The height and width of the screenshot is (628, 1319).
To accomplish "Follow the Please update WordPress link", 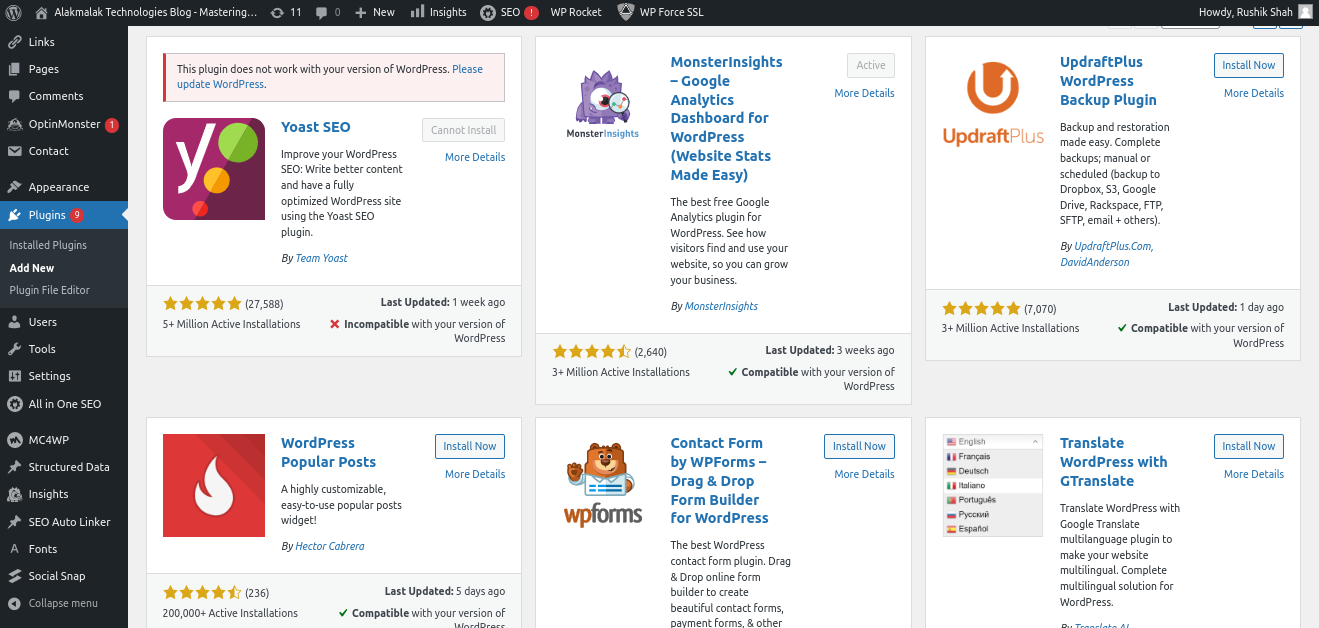I will [330, 77].
